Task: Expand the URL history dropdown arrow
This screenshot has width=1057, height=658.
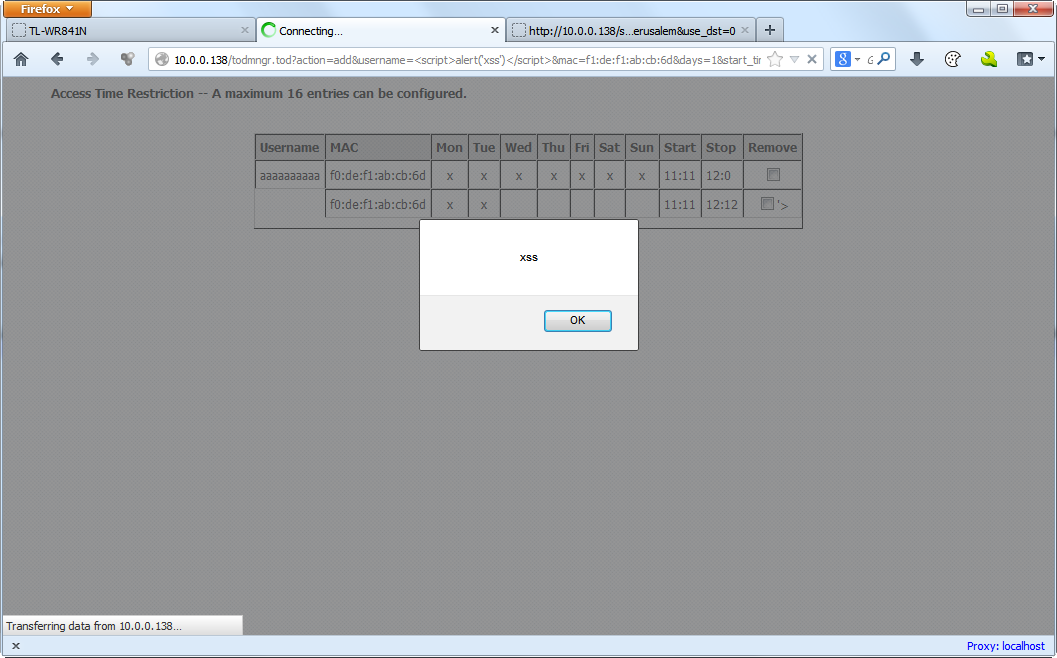Action: [x=794, y=59]
